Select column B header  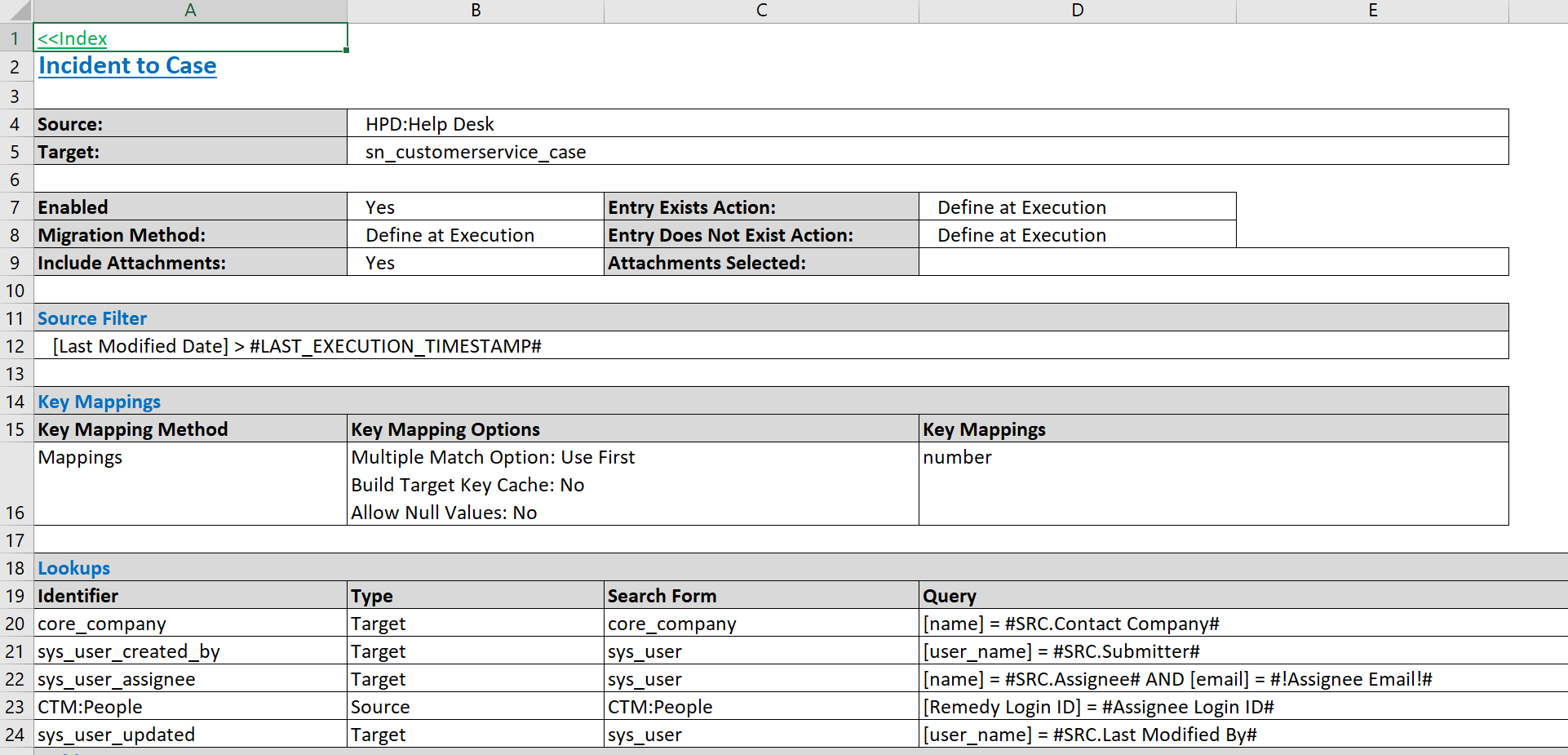[x=476, y=11]
